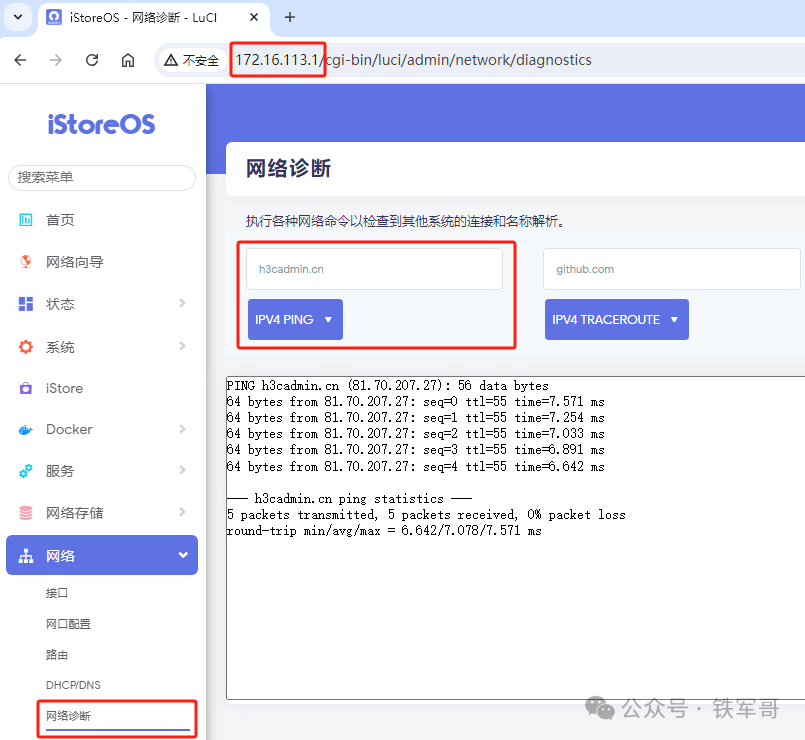Image resolution: width=805 pixels, height=740 pixels.
Task: Open the 服务 services icon
Action: point(25,471)
